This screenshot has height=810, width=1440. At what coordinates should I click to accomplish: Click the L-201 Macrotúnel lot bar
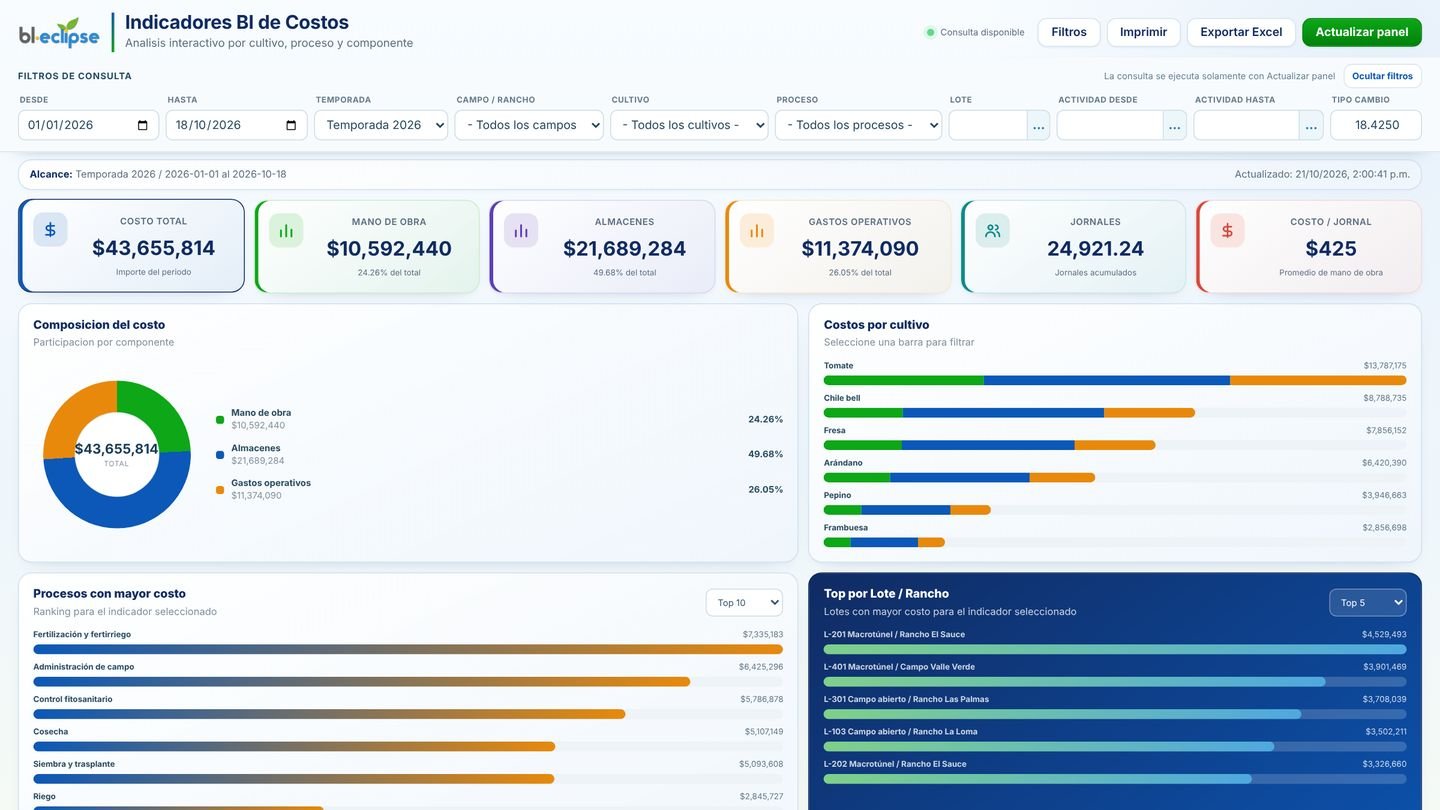click(x=1115, y=650)
